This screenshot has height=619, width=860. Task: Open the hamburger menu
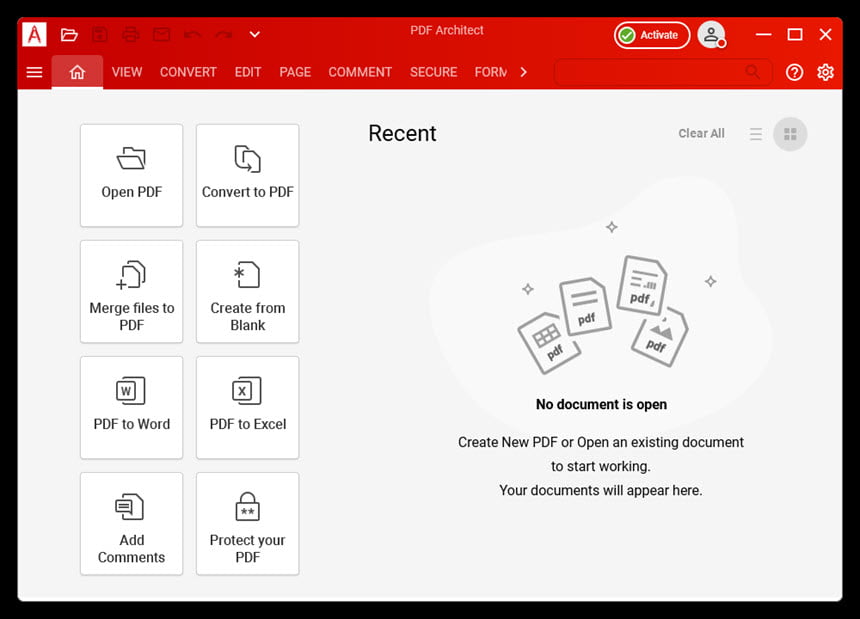point(35,72)
